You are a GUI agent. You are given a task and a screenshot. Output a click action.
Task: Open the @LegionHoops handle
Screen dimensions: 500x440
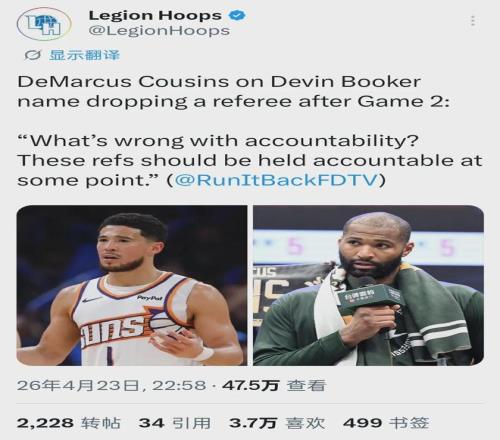(x=159, y=31)
